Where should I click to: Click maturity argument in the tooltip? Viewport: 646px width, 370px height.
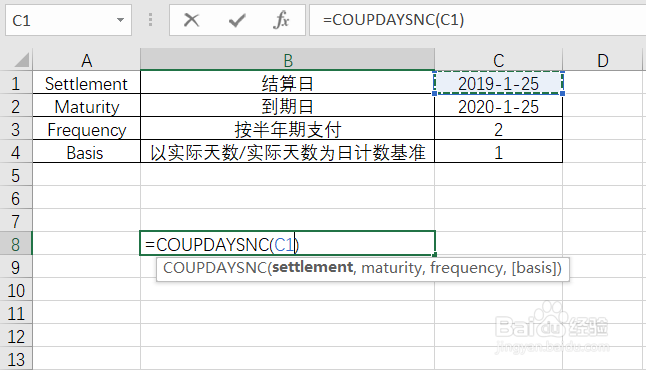coord(391,268)
